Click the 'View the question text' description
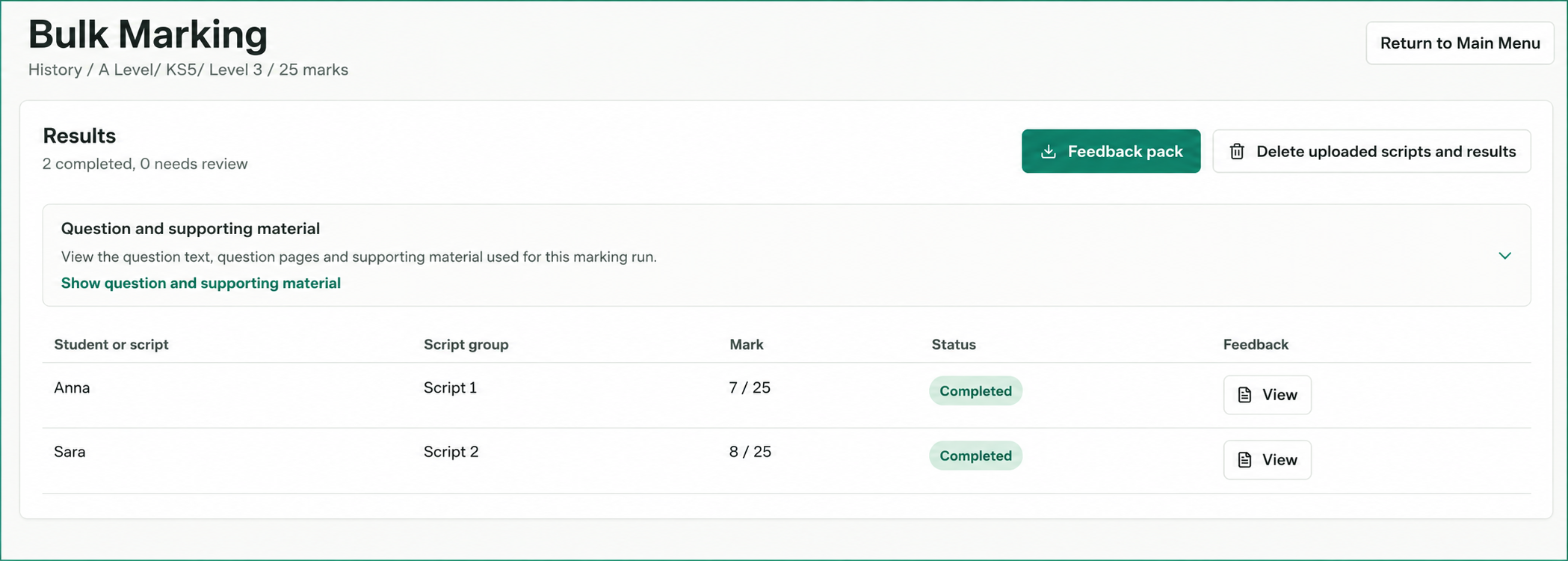The image size is (1568, 561). click(359, 257)
